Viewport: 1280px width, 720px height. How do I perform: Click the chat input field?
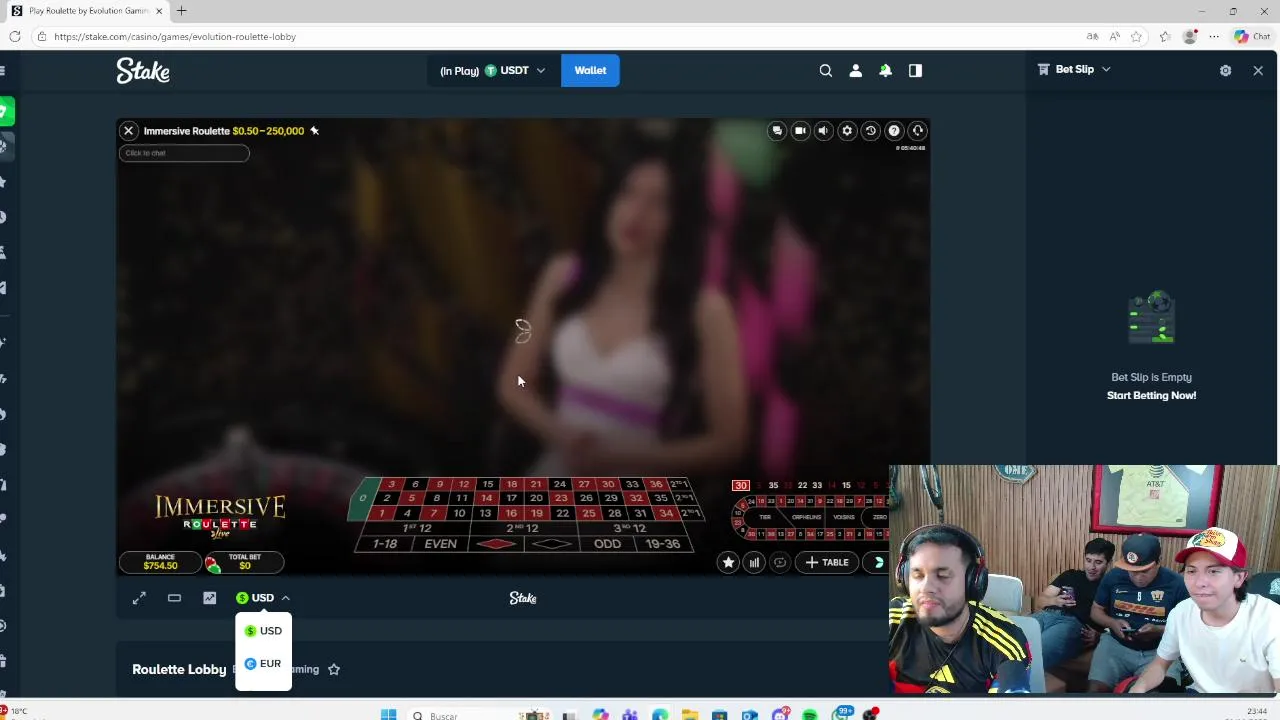point(184,153)
